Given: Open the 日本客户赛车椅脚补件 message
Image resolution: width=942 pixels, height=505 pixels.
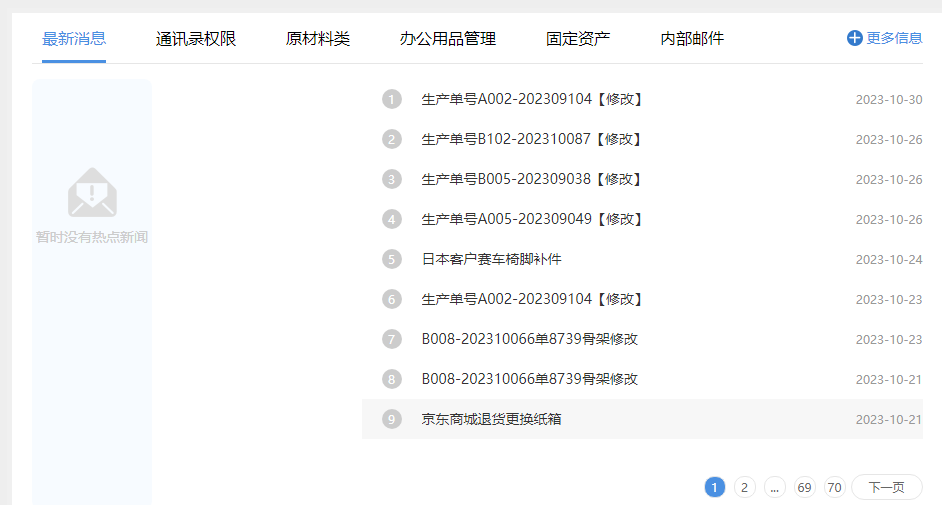Looking at the screenshot, I should 492,259.
